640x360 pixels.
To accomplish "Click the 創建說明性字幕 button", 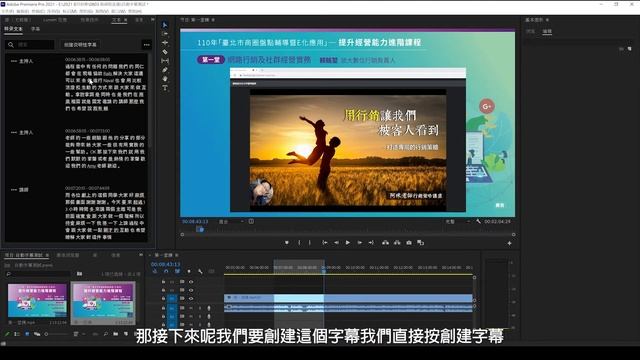I will (80, 45).
